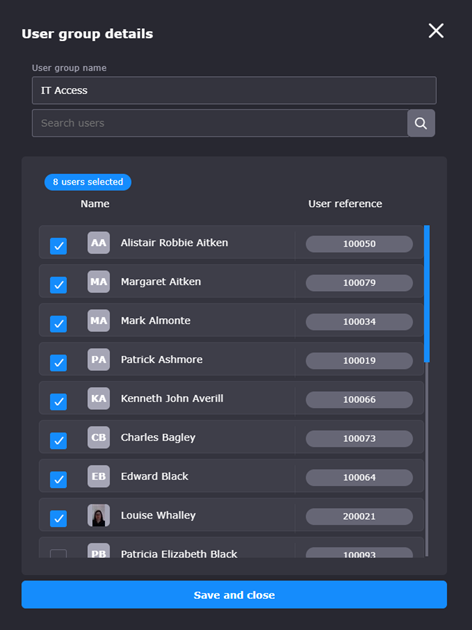Click the KA avatar for Kenneth John Averill
472x630 pixels.
[99, 399]
